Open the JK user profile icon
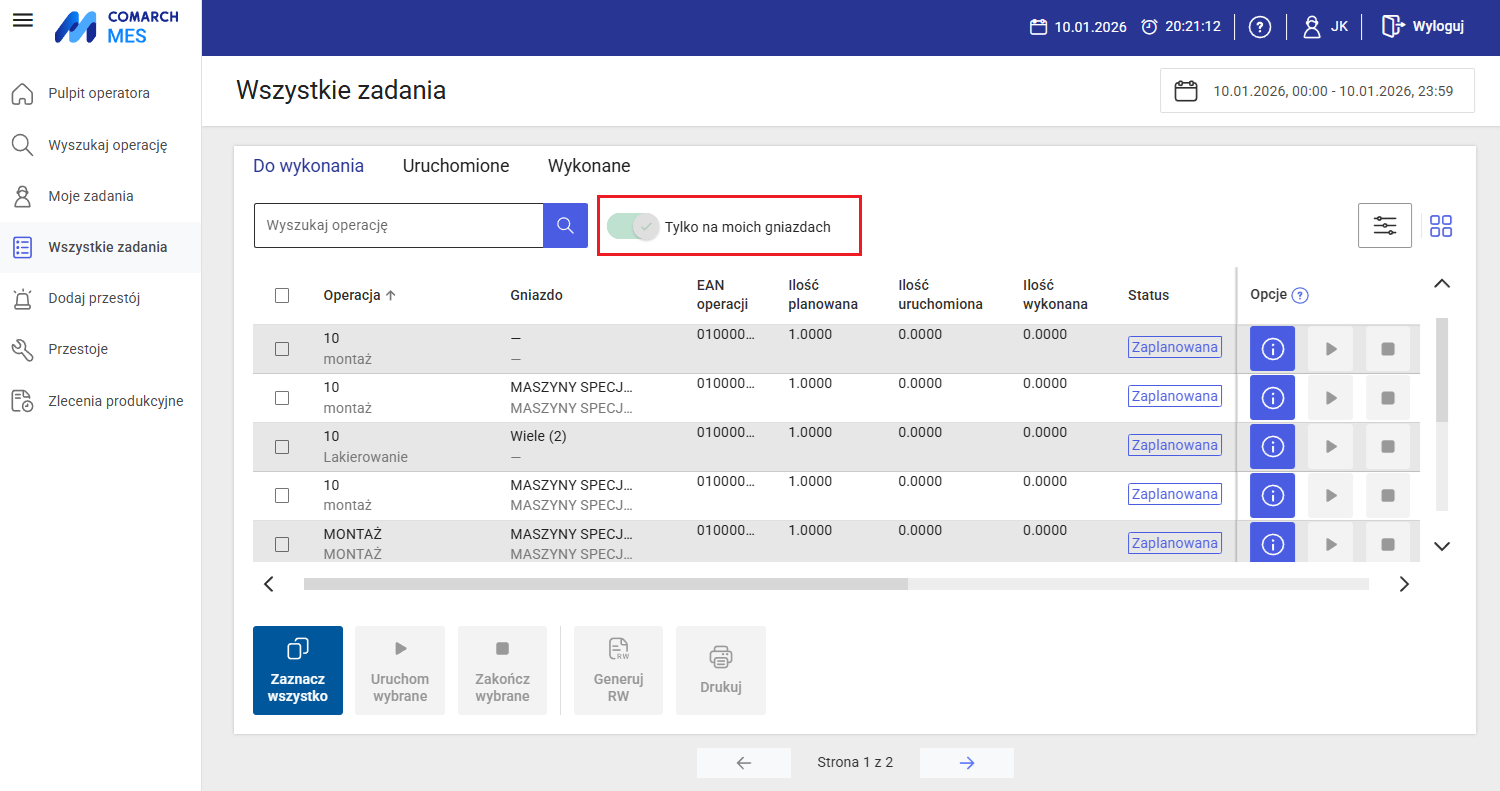Screen dimensions: 1500x791 click(x=1312, y=27)
